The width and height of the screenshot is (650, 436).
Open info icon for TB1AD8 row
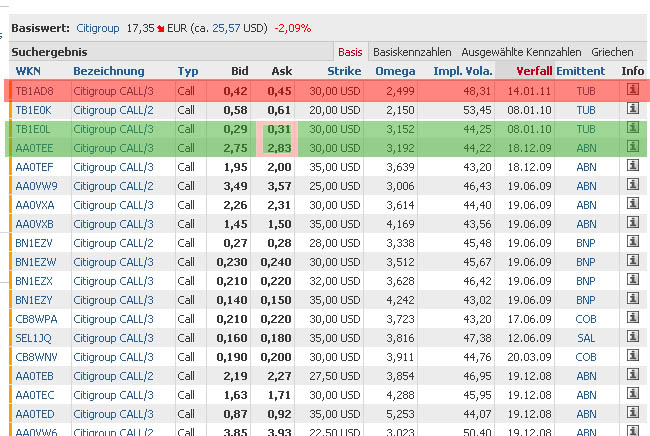pos(633,89)
